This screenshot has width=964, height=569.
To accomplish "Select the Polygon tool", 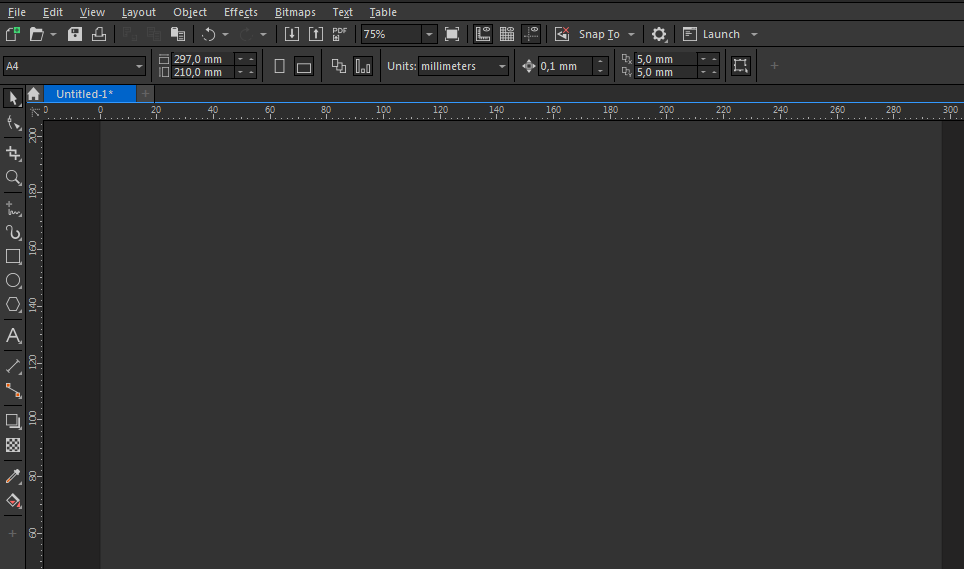I will point(13,305).
